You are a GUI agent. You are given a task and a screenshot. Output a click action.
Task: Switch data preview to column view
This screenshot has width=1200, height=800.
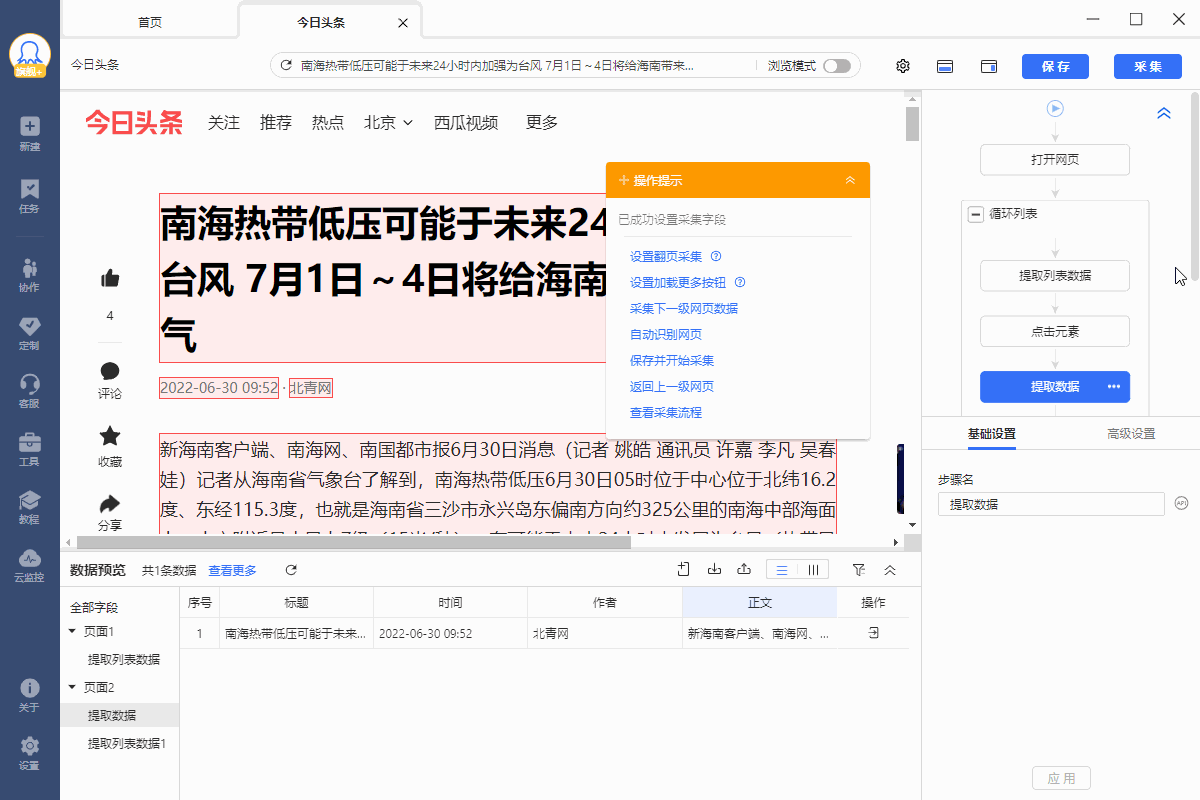(813, 570)
